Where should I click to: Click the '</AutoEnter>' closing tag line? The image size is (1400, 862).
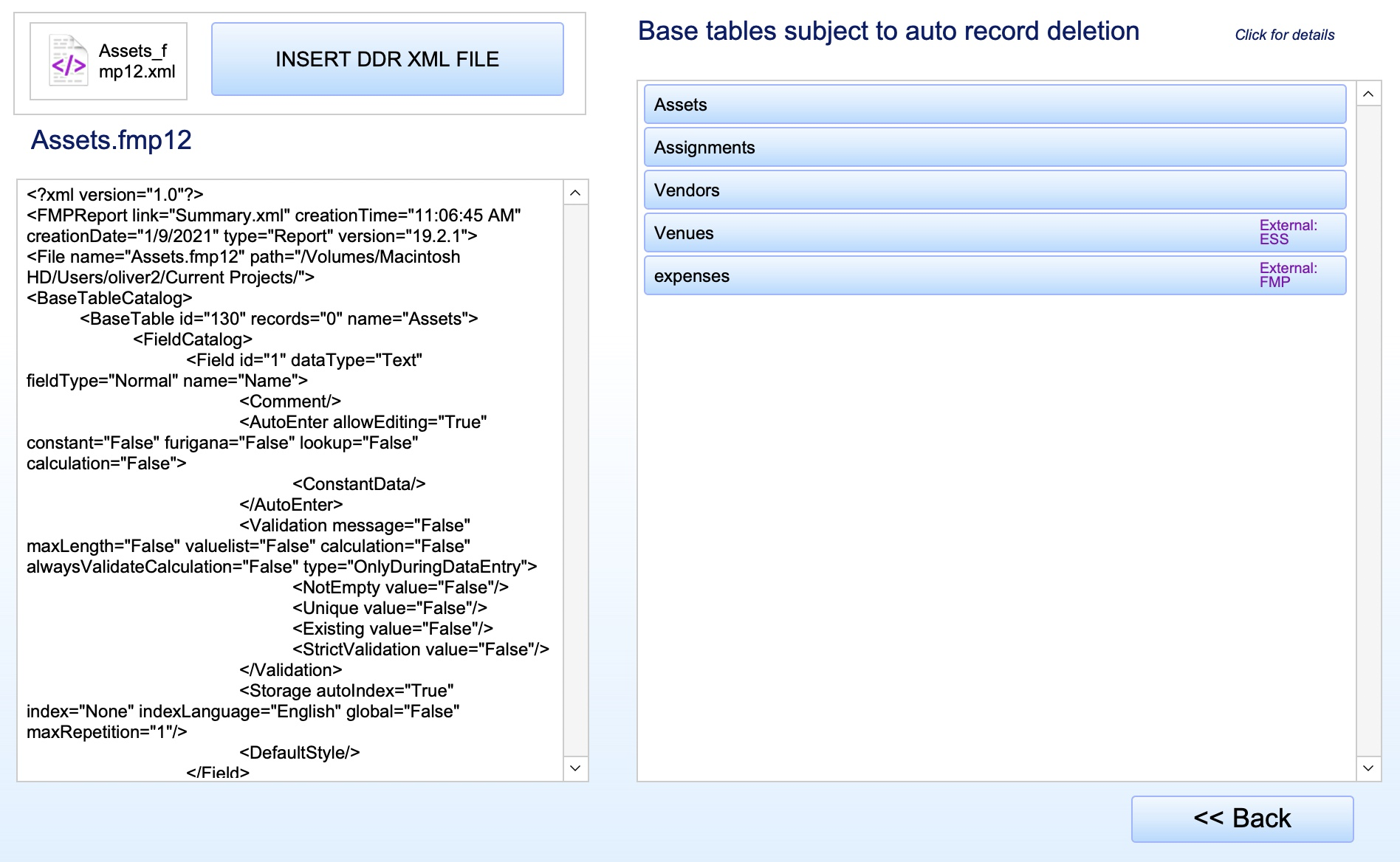pyautogui.click(x=291, y=505)
